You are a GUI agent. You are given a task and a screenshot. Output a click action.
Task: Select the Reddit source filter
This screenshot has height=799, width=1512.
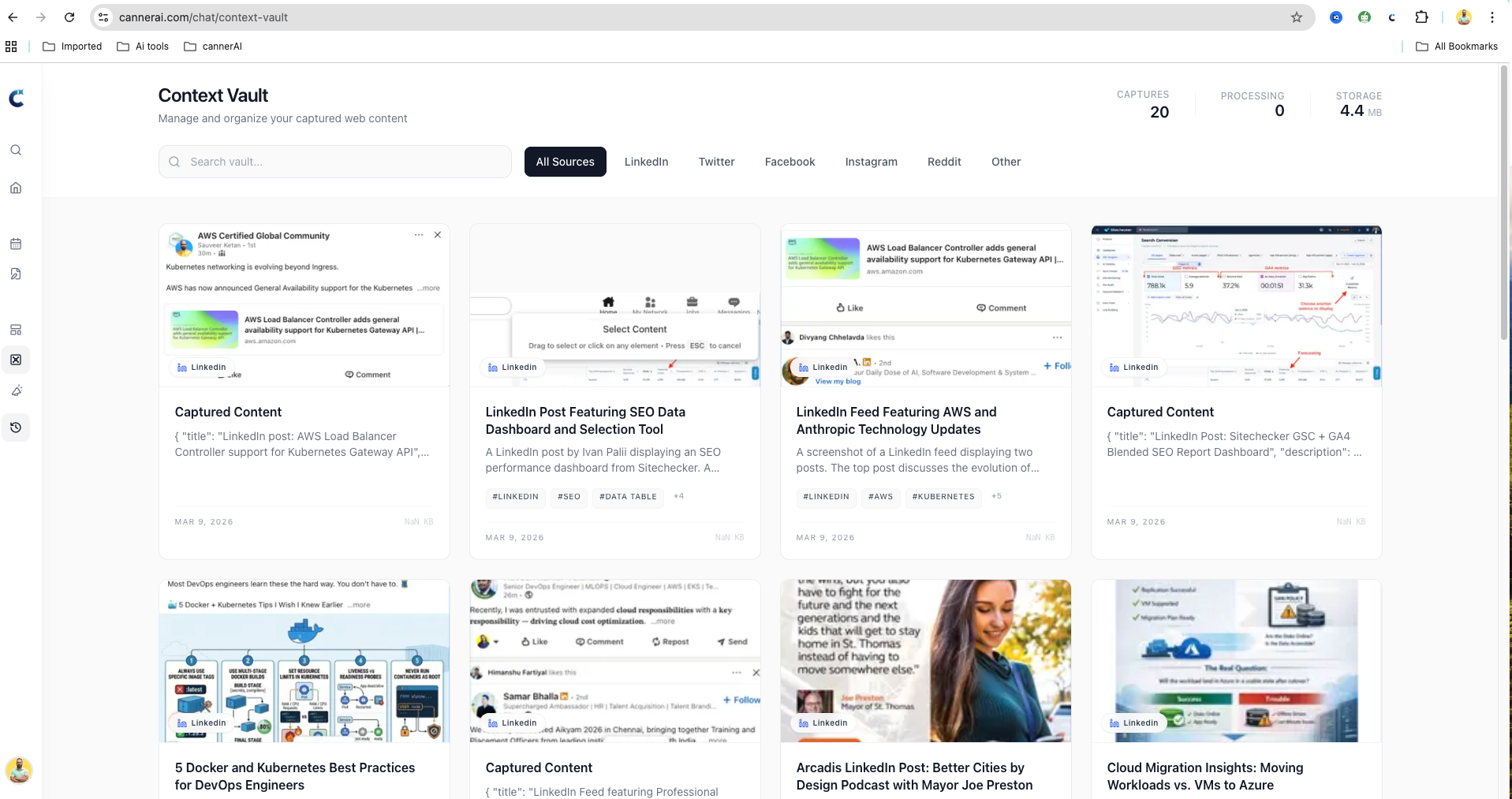pyautogui.click(x=943, y=162)
